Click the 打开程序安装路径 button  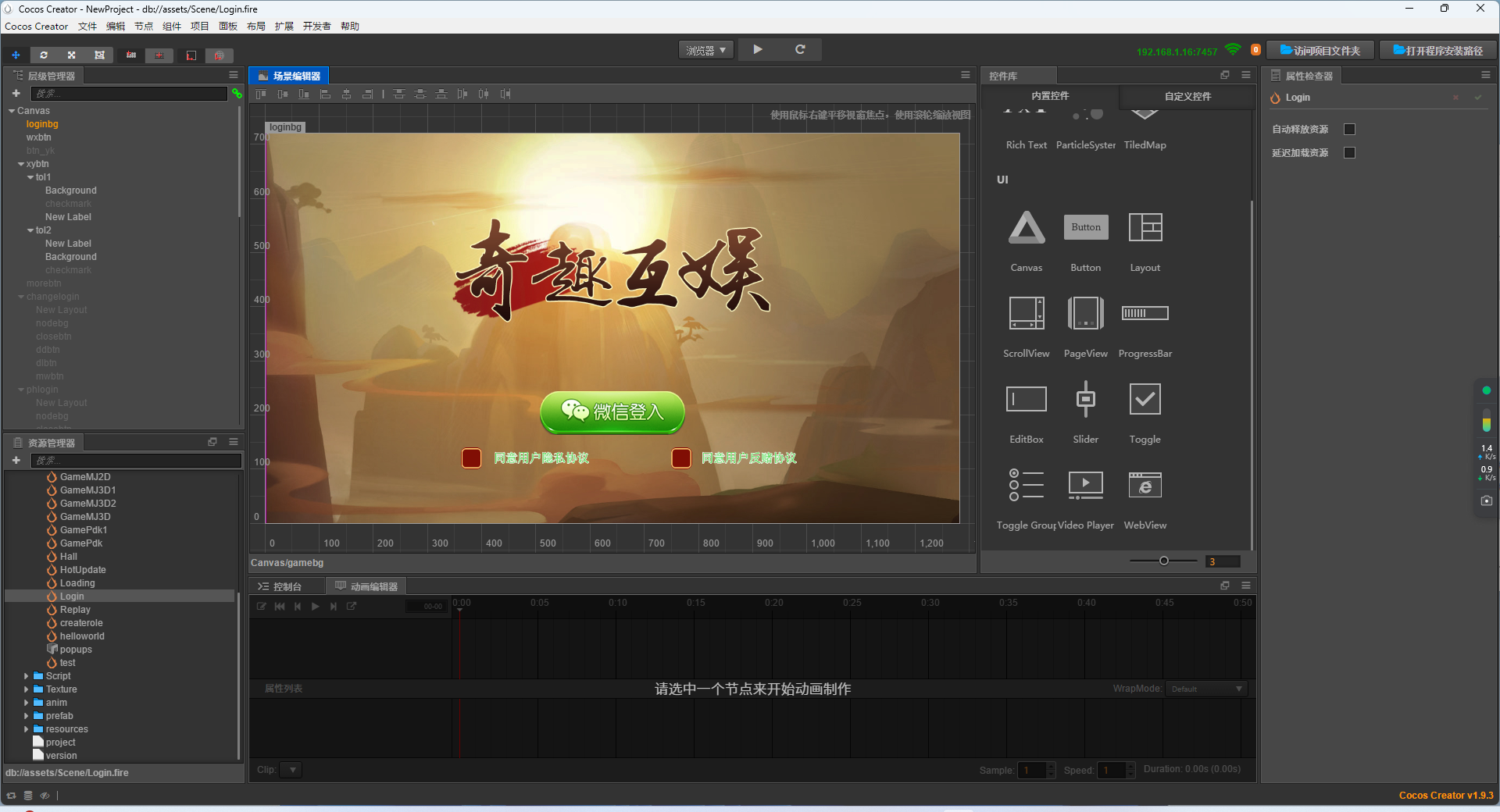click(x=1437, y=49)
